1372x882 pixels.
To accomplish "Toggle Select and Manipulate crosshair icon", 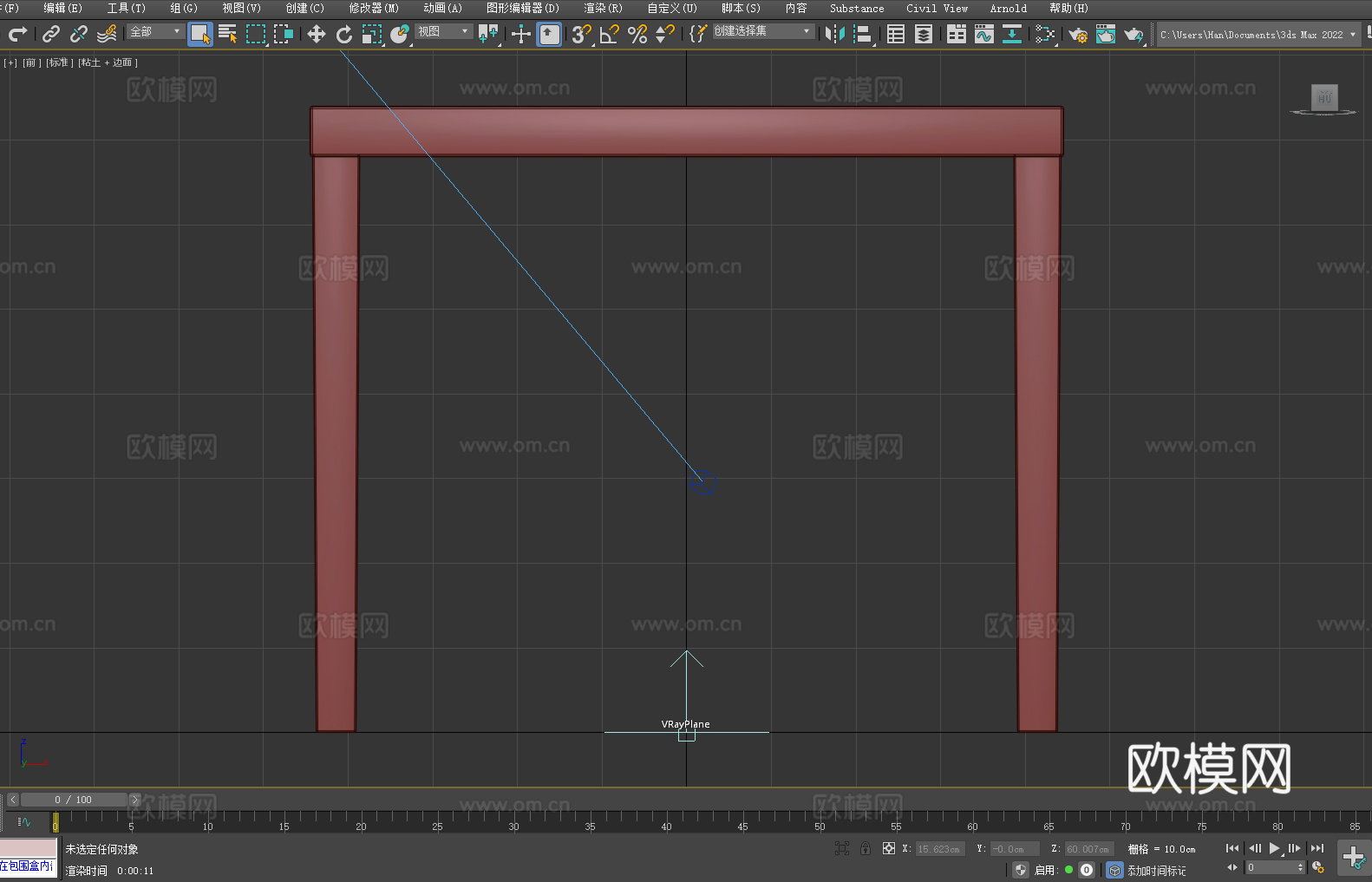I will (521, 34).
